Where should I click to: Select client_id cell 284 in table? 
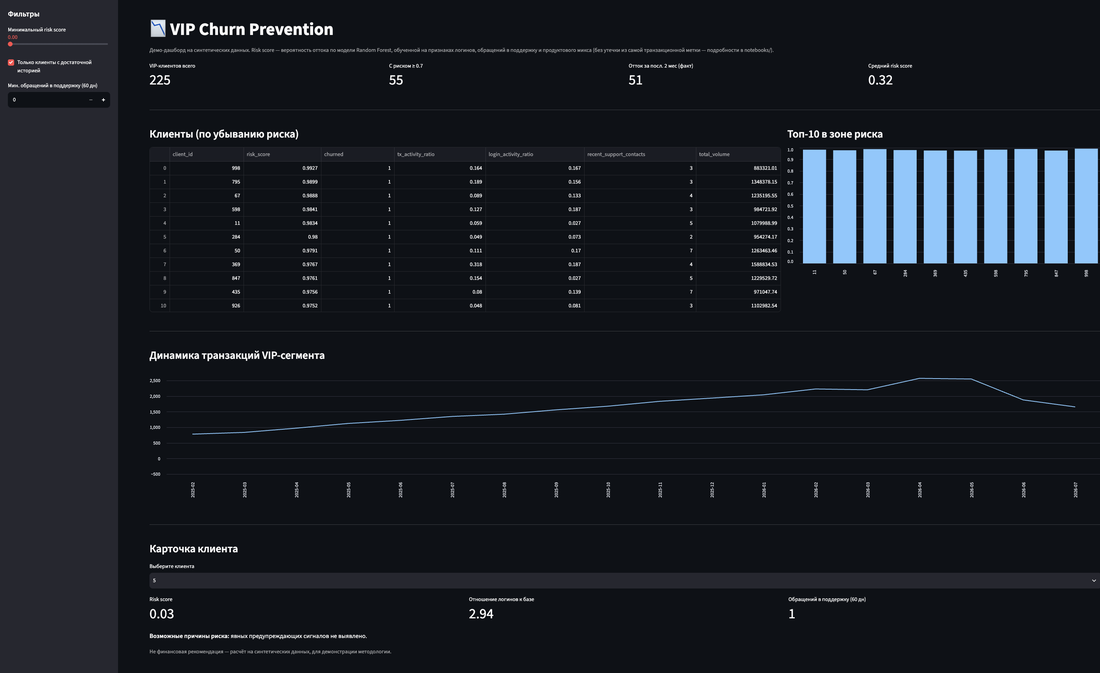[206, 237]
